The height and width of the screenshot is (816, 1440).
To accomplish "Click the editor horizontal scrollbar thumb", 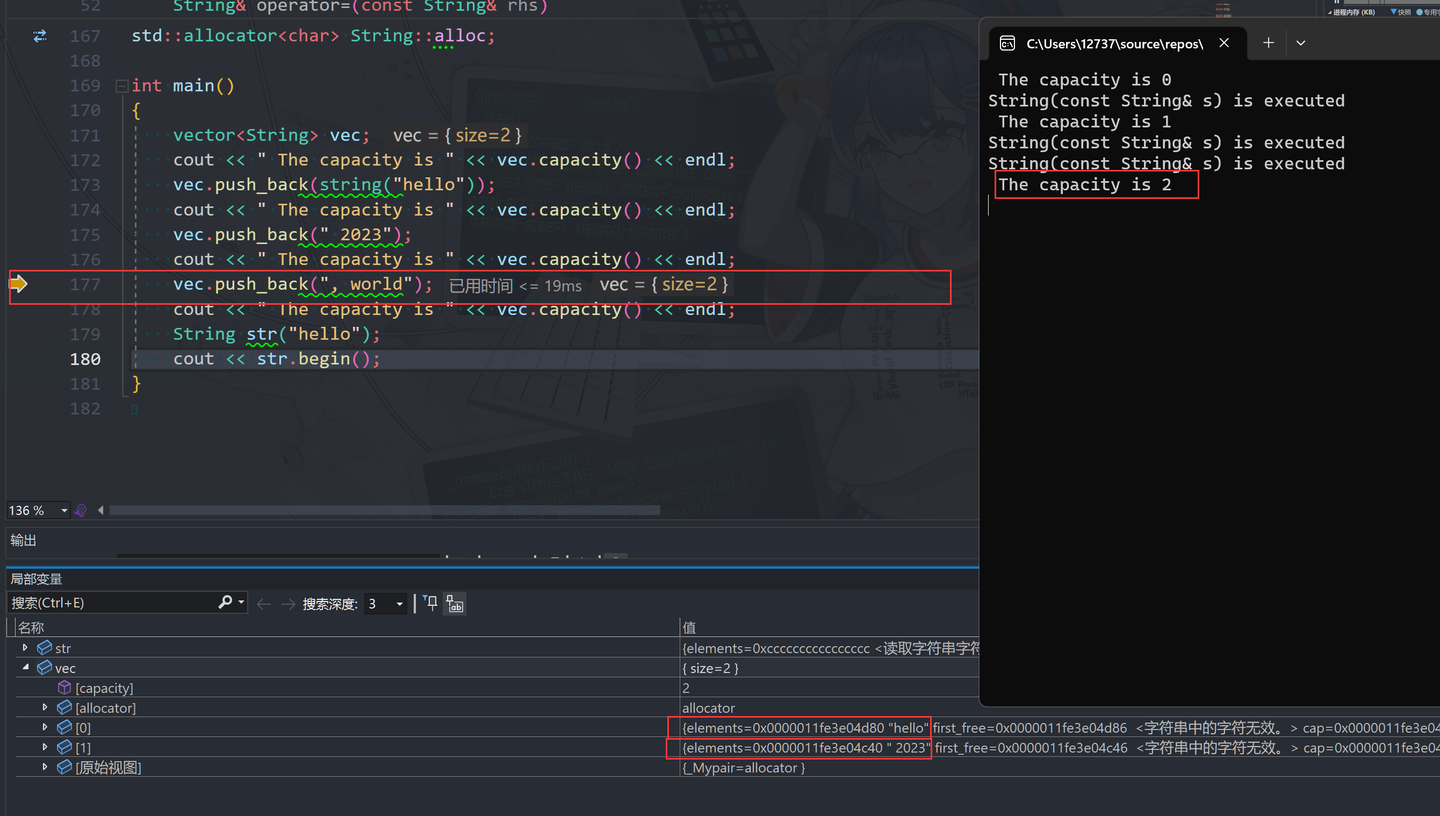I will (x=384, y=510).
